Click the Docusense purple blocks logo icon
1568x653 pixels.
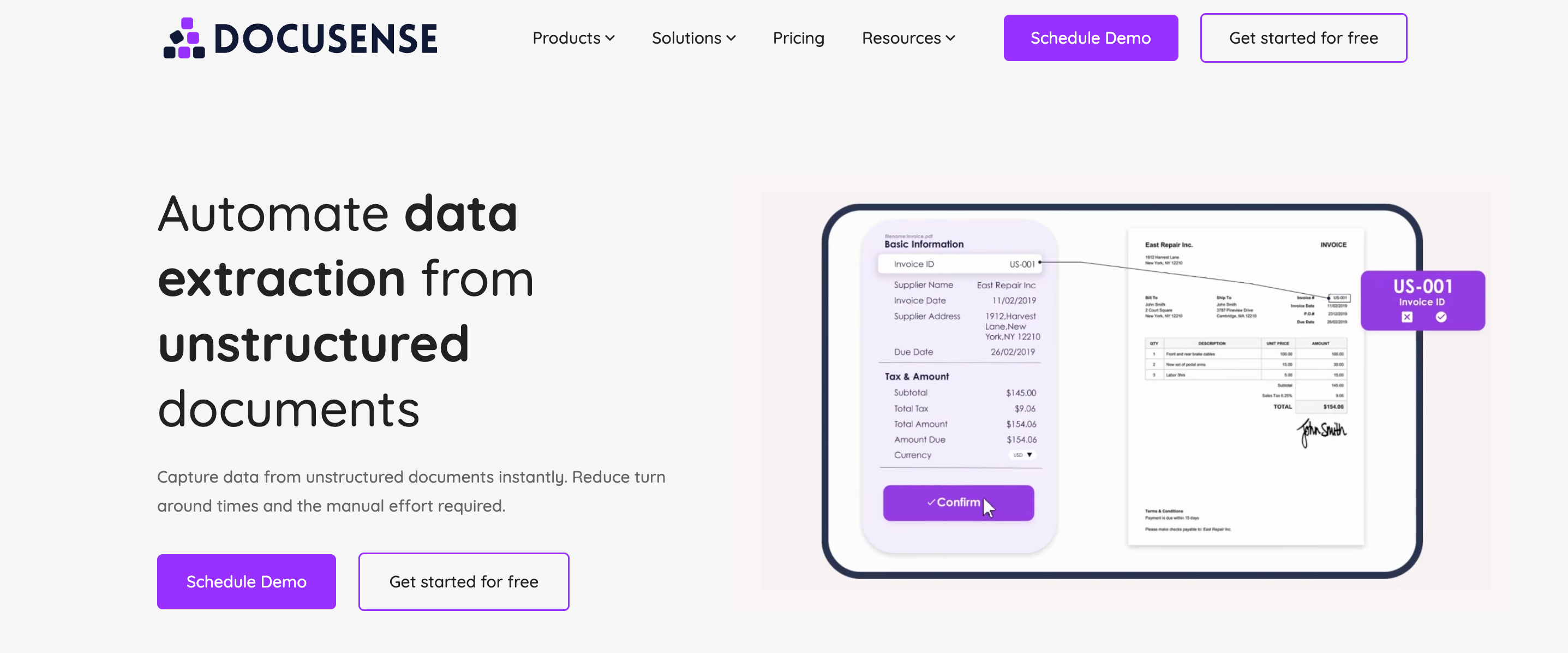point(184,38)
